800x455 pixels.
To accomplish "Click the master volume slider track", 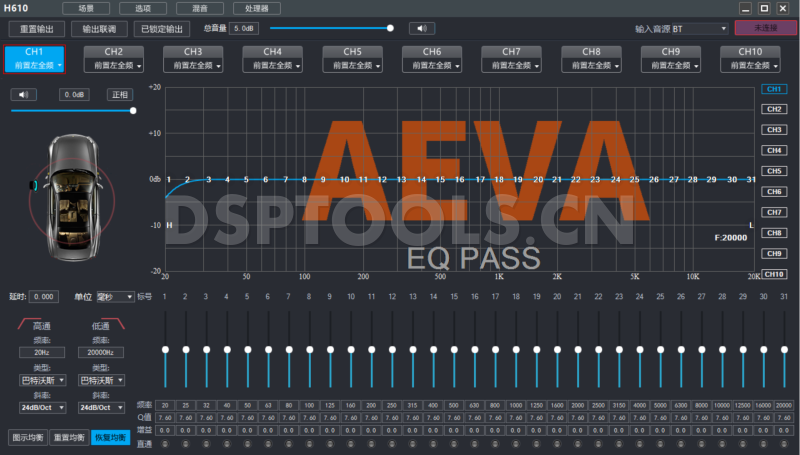I will 330,28.
